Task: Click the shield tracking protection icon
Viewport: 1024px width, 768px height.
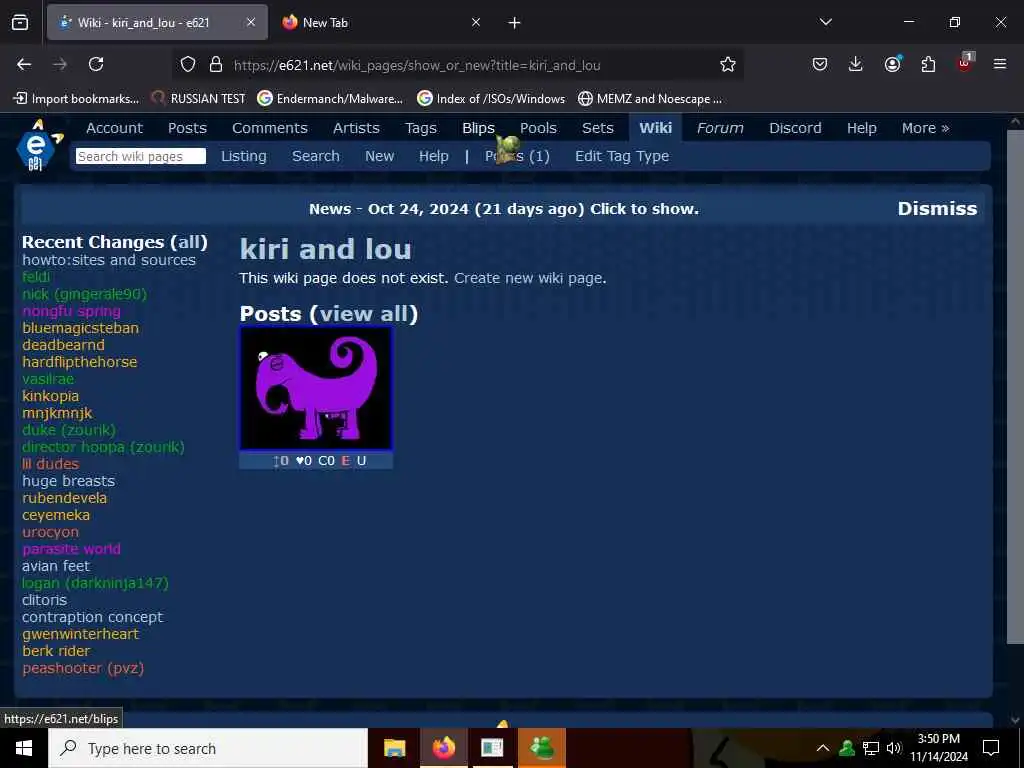Action: tap(188, 64)
